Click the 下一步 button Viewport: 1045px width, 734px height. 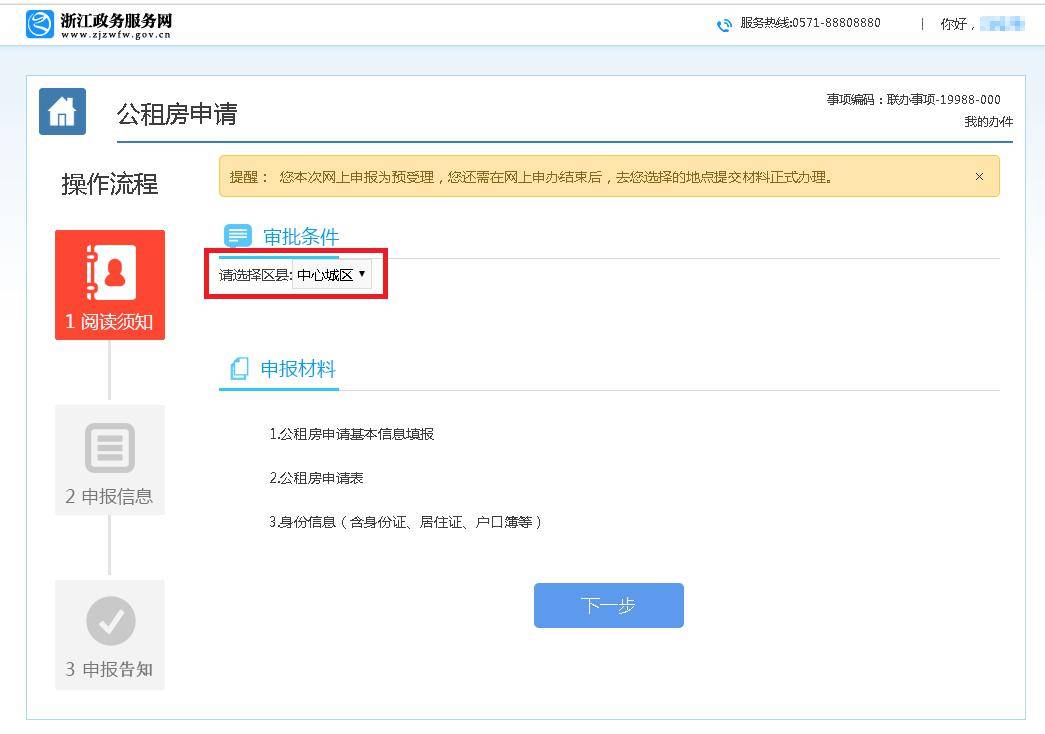608,605
